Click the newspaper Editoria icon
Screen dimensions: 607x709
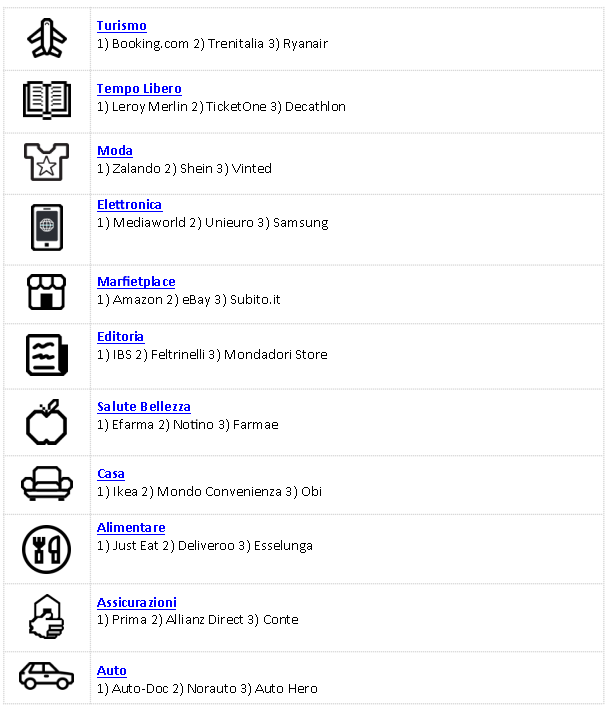pos(47,355)
